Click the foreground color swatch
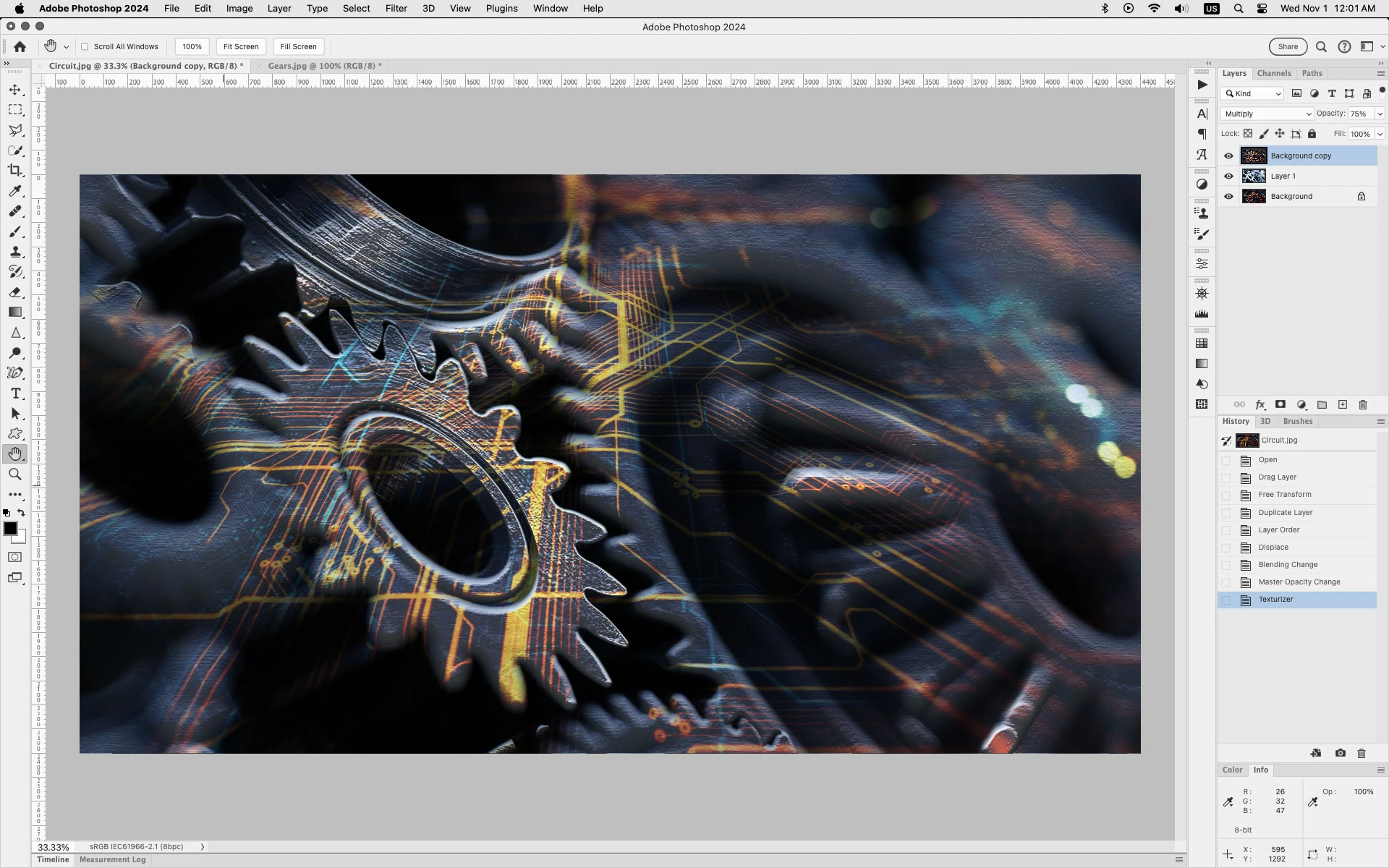1389x868 pixels. tap(10, 529)
